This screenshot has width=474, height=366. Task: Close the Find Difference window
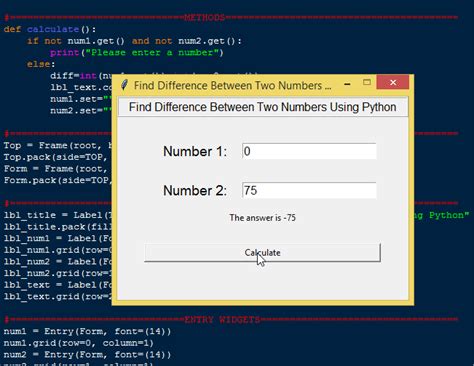pyautogui.click(x=393, y=82)
